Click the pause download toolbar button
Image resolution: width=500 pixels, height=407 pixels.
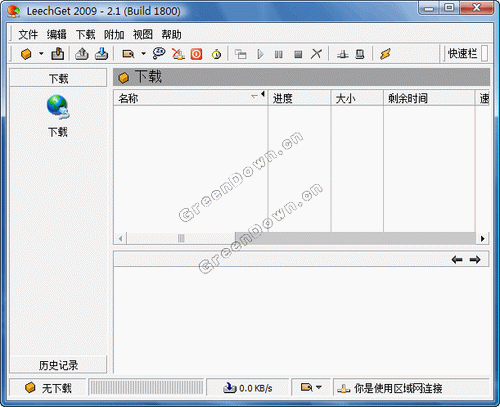point(279,54)
